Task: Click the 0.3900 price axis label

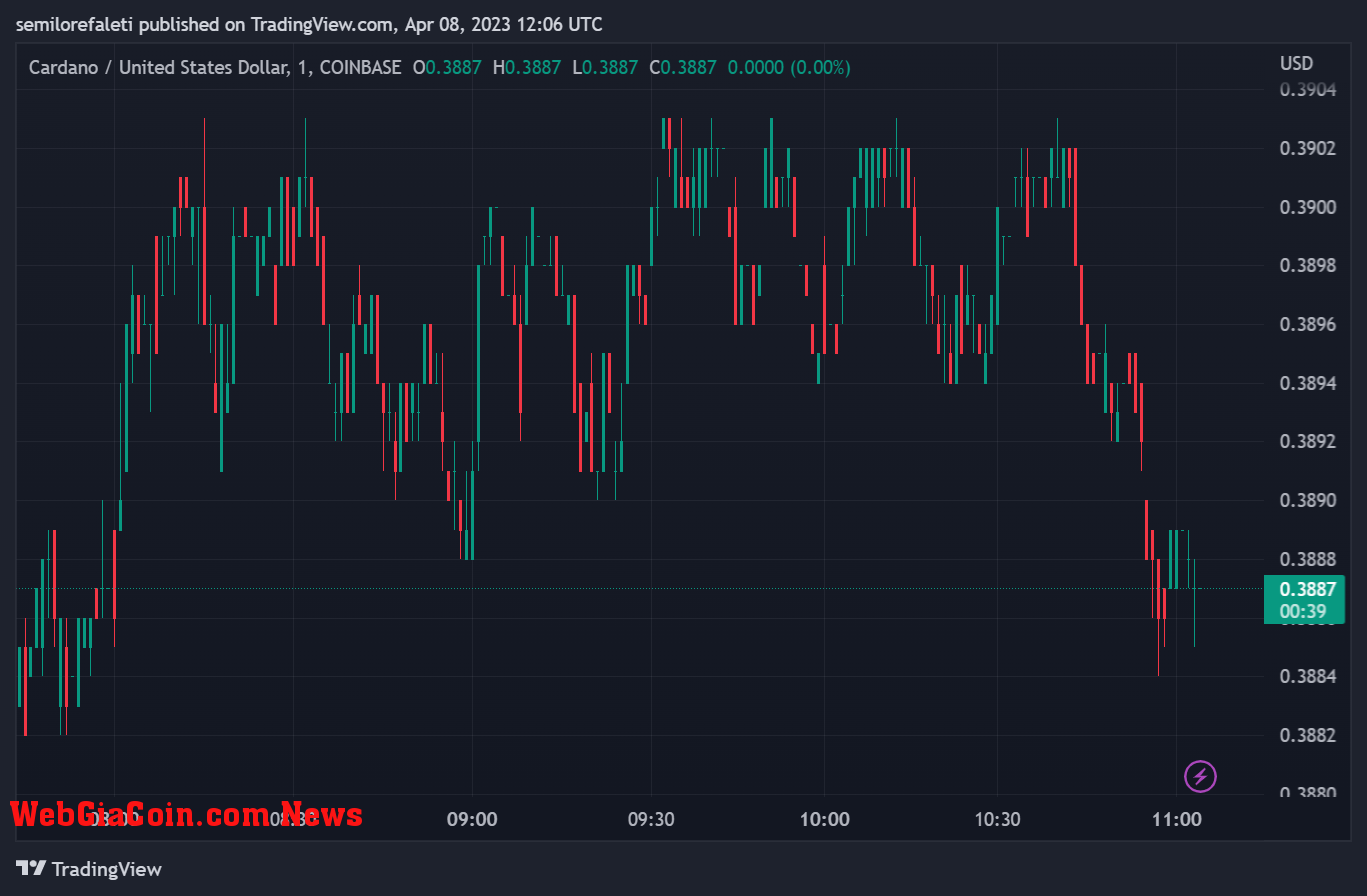Action: [1308, 207]
